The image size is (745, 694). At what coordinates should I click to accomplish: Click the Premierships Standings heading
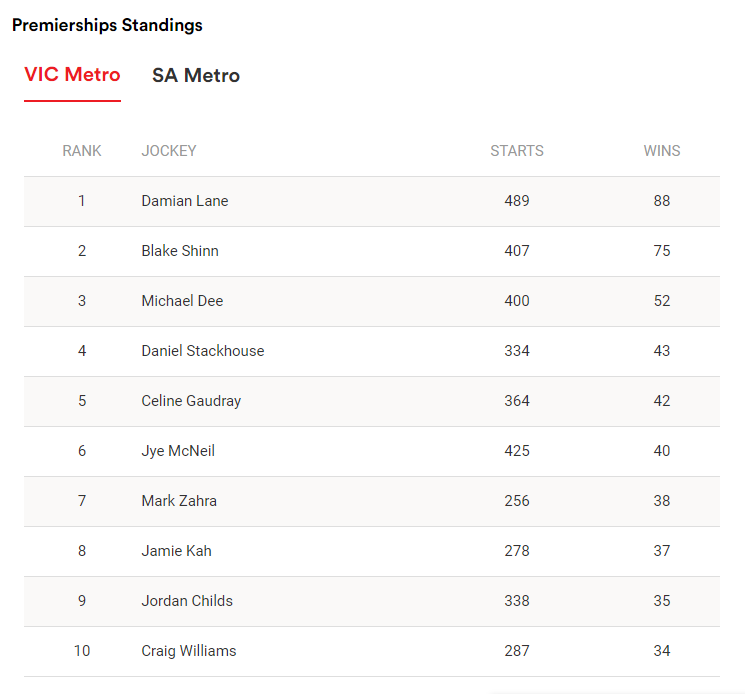[107, 25]
